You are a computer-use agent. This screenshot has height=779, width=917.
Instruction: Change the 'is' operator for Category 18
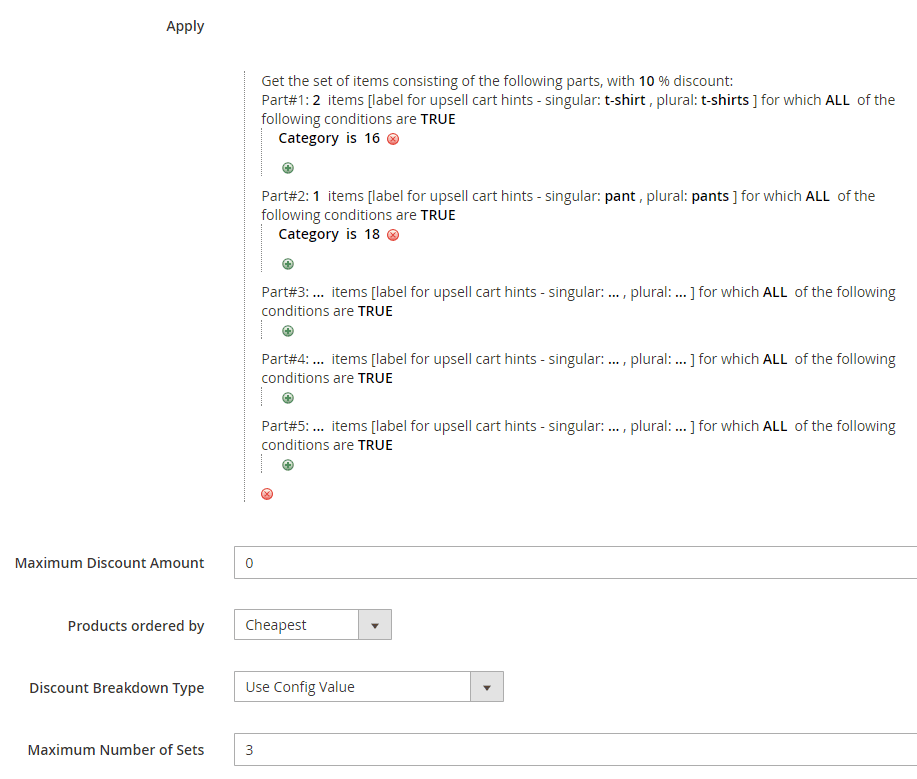click(x=351, y=235)
